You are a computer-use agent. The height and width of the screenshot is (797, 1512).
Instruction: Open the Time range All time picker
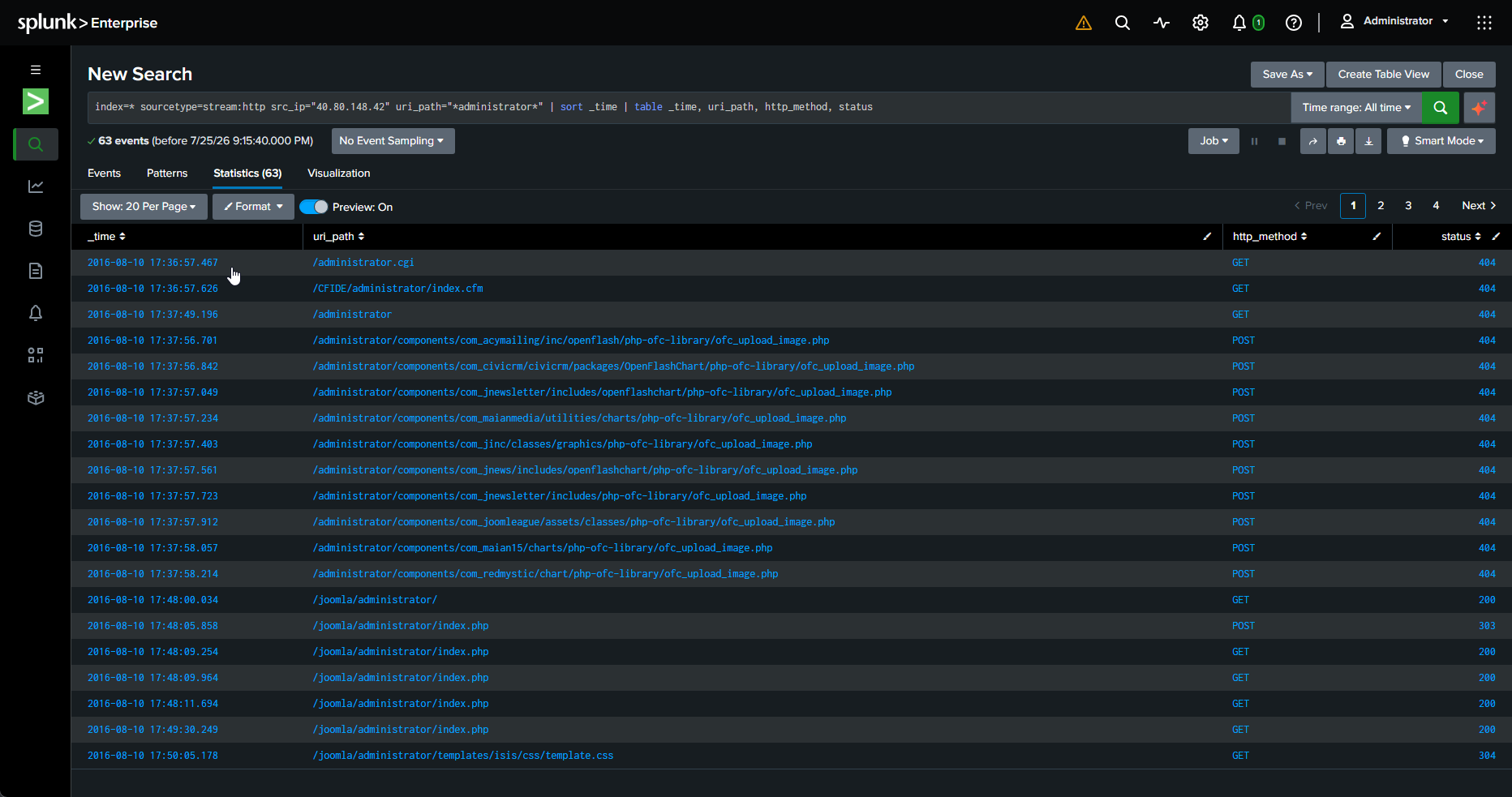tap(1356, 107)
